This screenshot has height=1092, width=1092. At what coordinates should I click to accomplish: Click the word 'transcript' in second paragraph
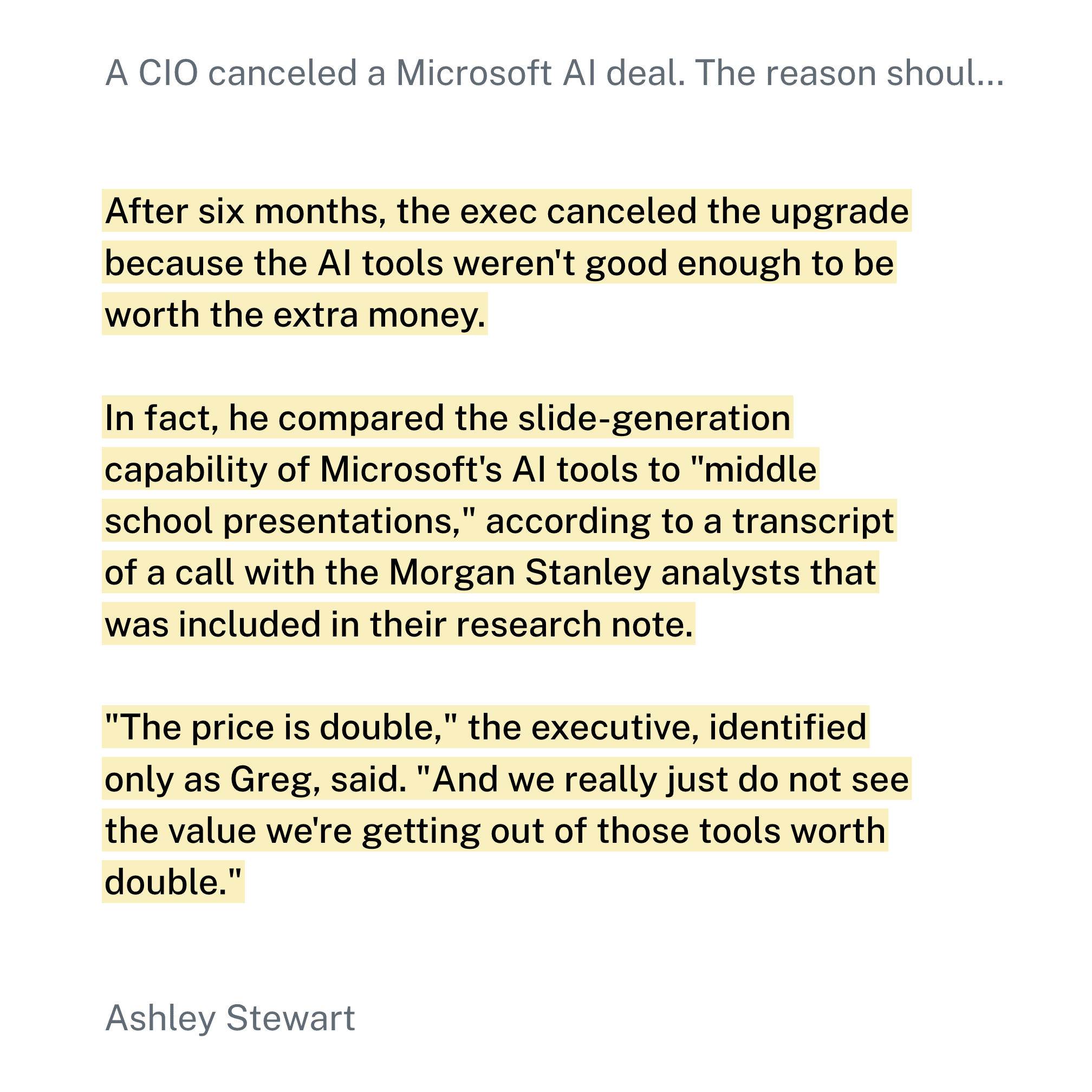point(814,521)
